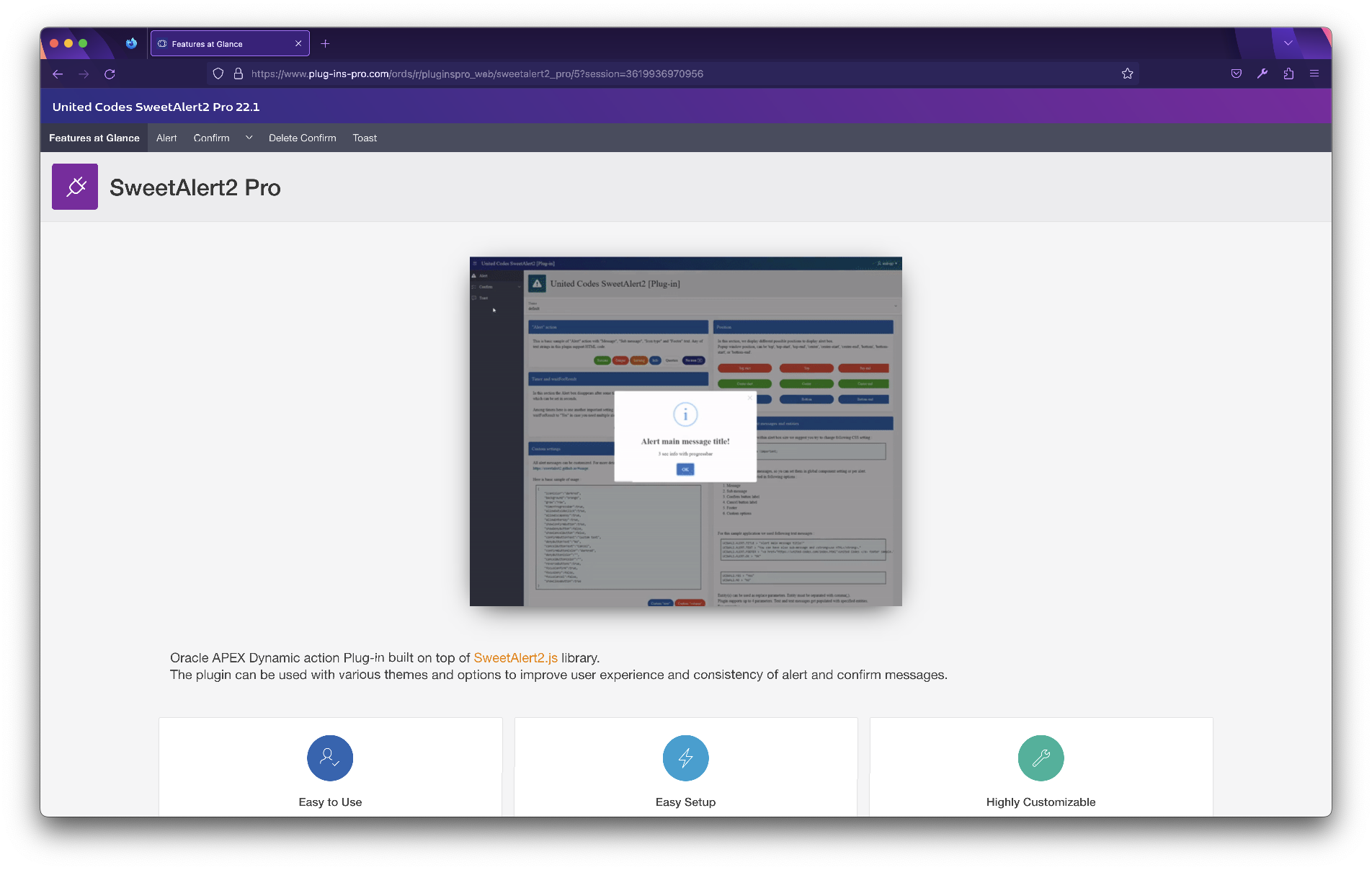Image resolution: width=1372 pixels, height=870 pixels.
Task: Click the padlock site security icon
Action: (x=239, y=74)
